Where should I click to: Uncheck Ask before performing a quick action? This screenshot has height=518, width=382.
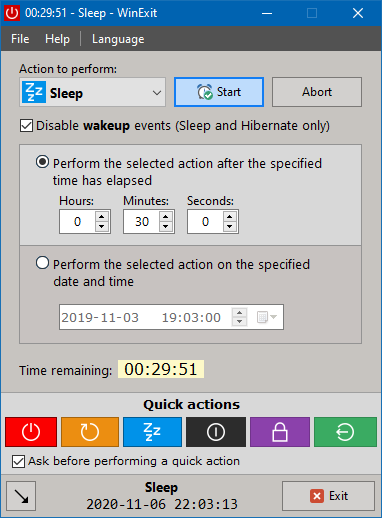[18, 461]
